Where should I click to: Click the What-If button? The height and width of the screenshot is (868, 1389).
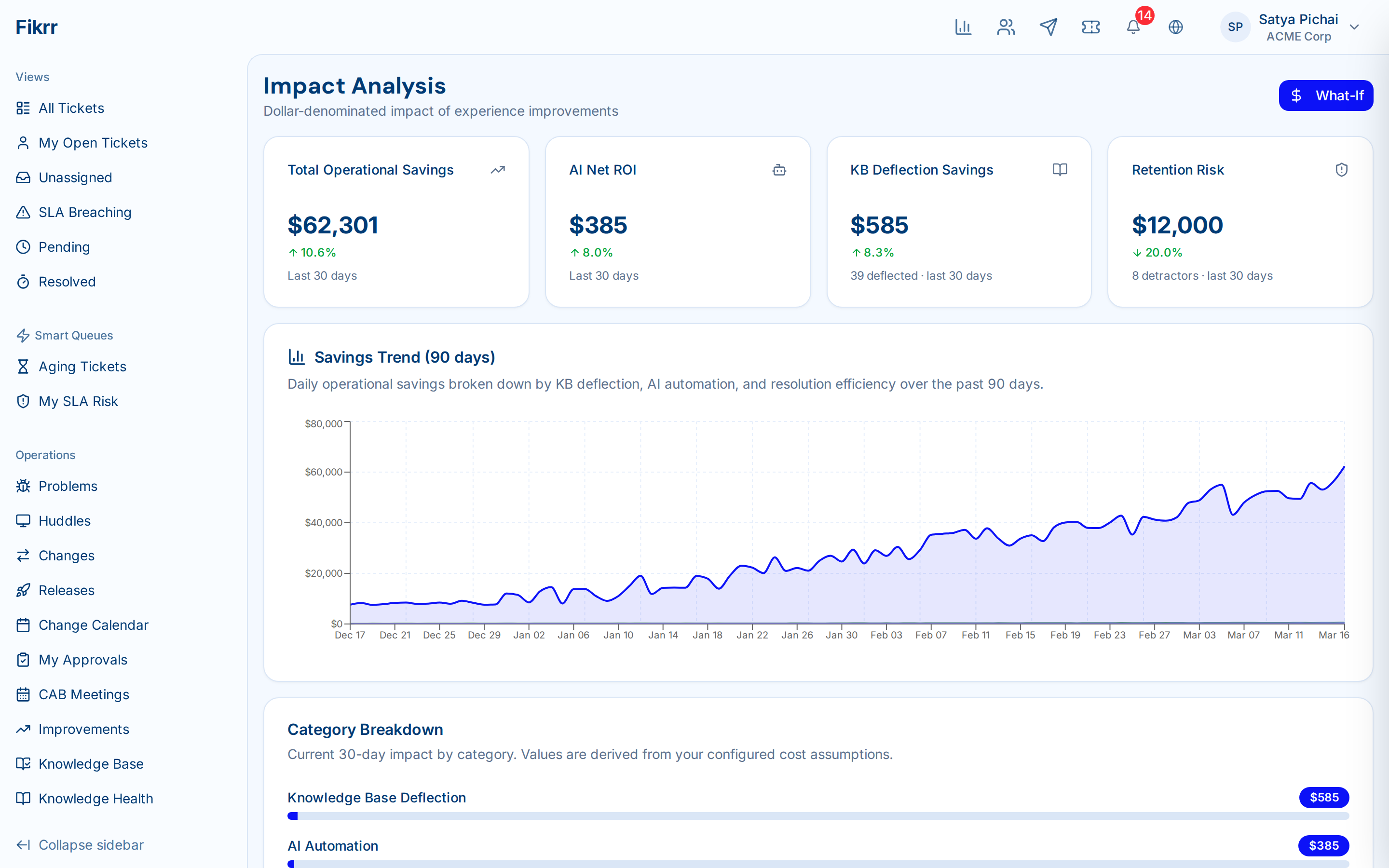[1326, 95]
